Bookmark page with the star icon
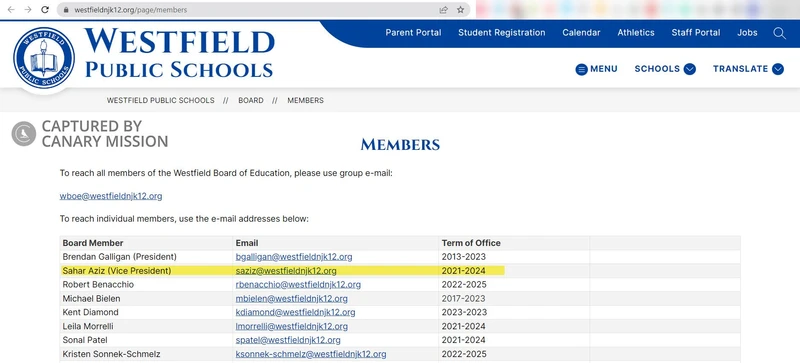This screenshot has height=363, width=800. pyautogui.click(x=460, y=10)
